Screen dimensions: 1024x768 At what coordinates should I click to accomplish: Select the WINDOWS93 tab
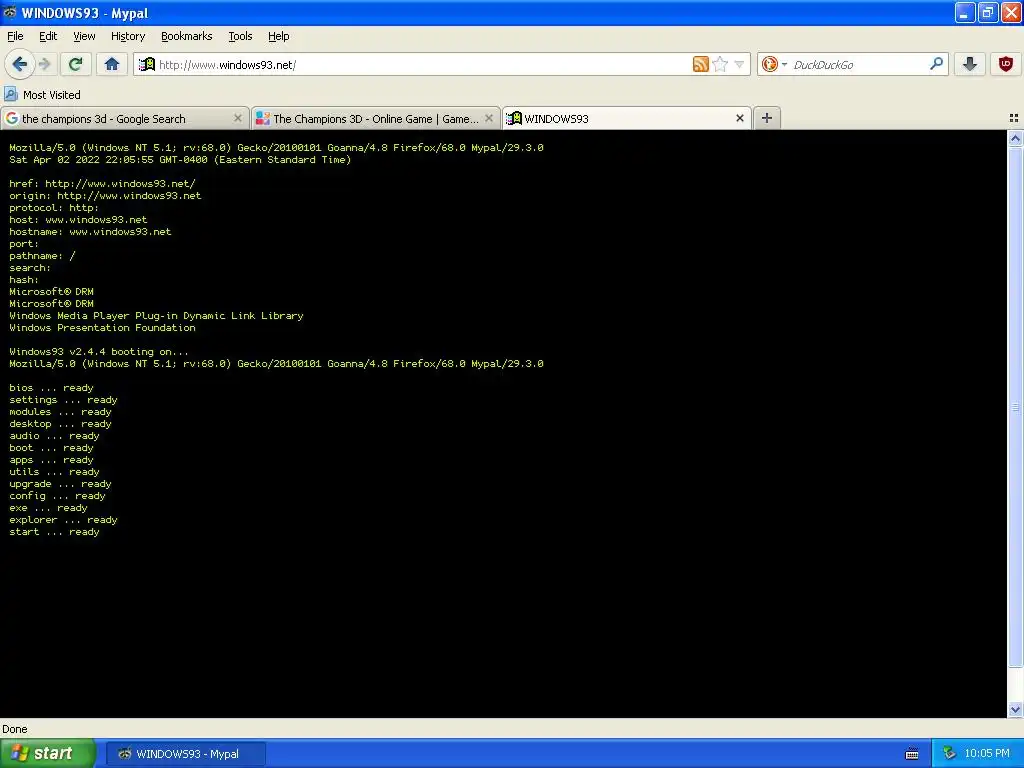coord(626,118)
